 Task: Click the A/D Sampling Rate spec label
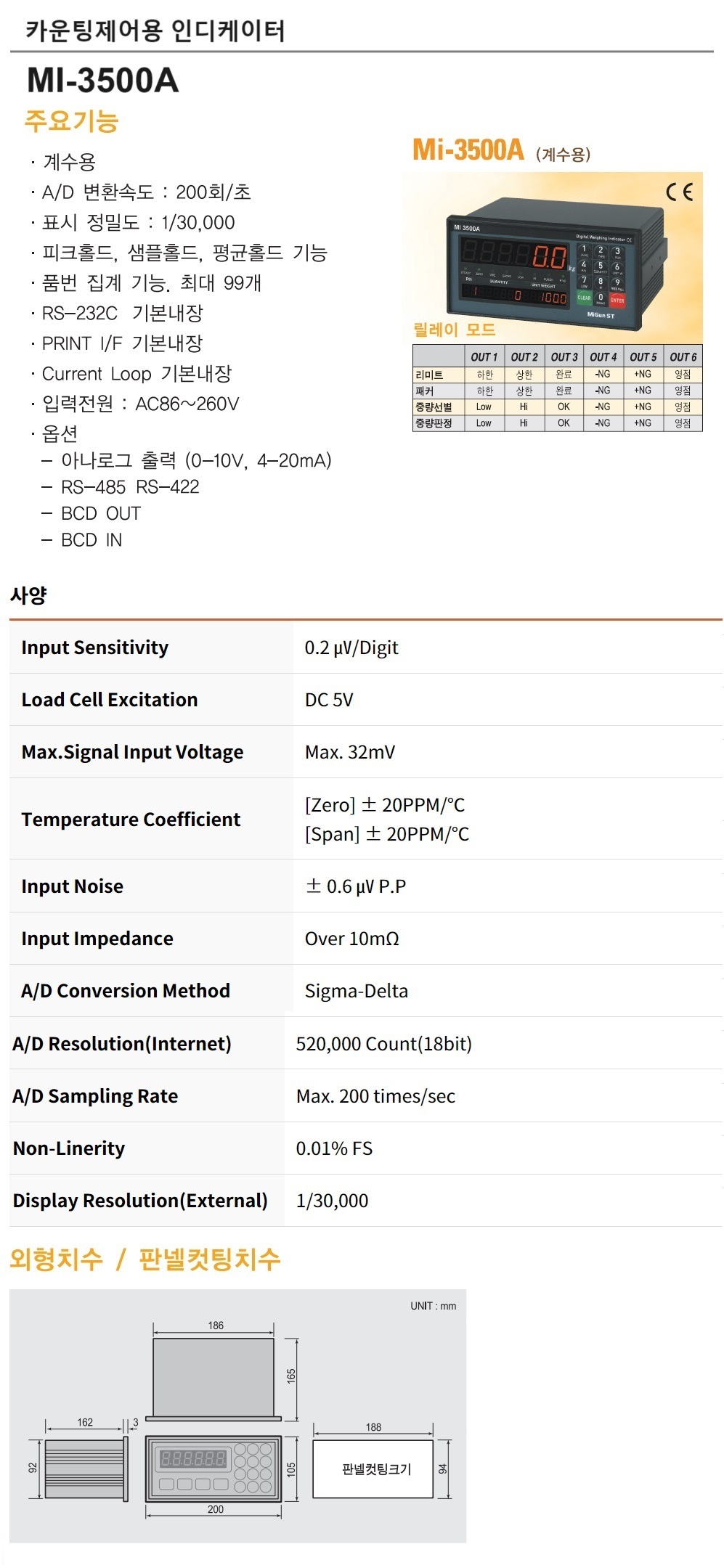coord(95,1096)
